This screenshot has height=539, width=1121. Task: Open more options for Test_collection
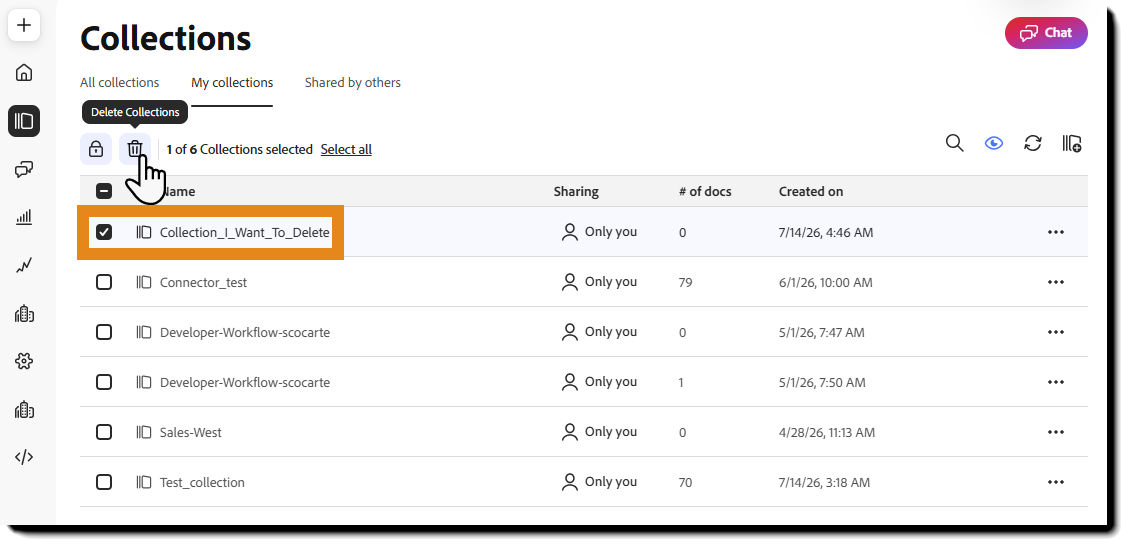pos(1056,482)
